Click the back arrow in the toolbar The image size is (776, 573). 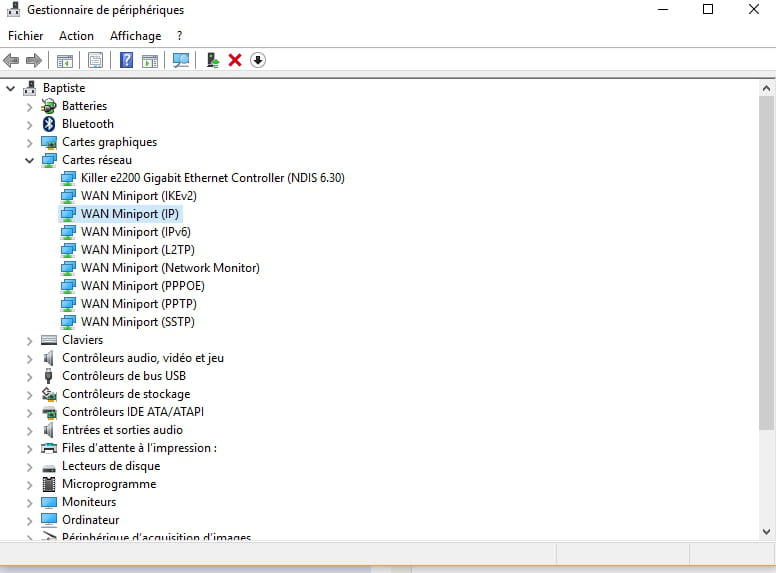(x=12, y=60)
